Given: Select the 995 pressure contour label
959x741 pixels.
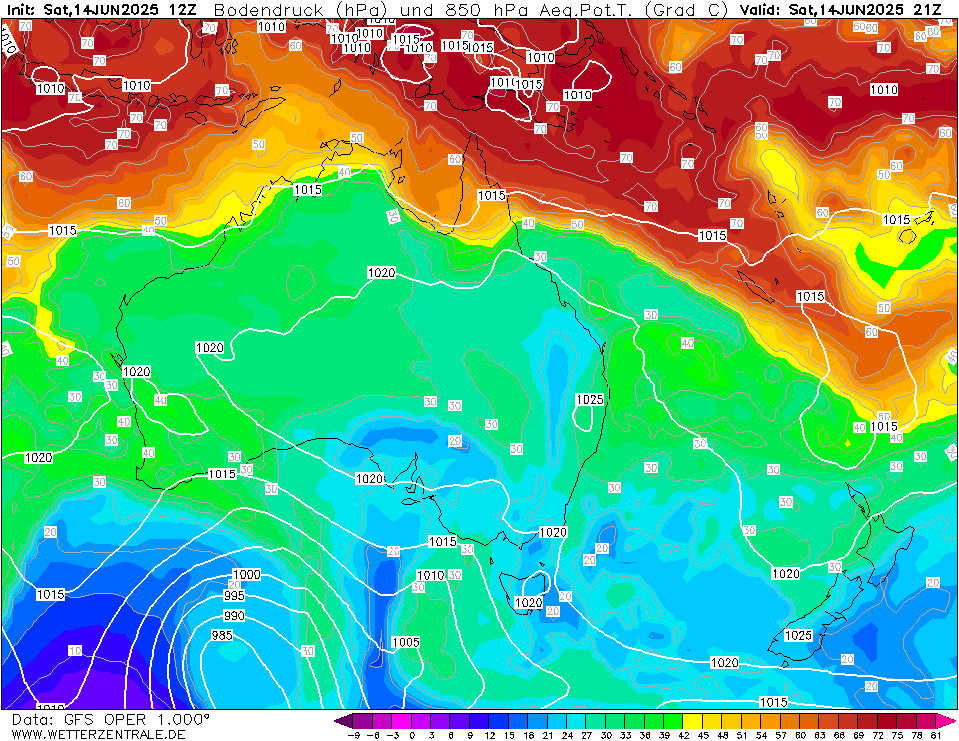Looking at the screenshot, I should click(x=234, y=595).
